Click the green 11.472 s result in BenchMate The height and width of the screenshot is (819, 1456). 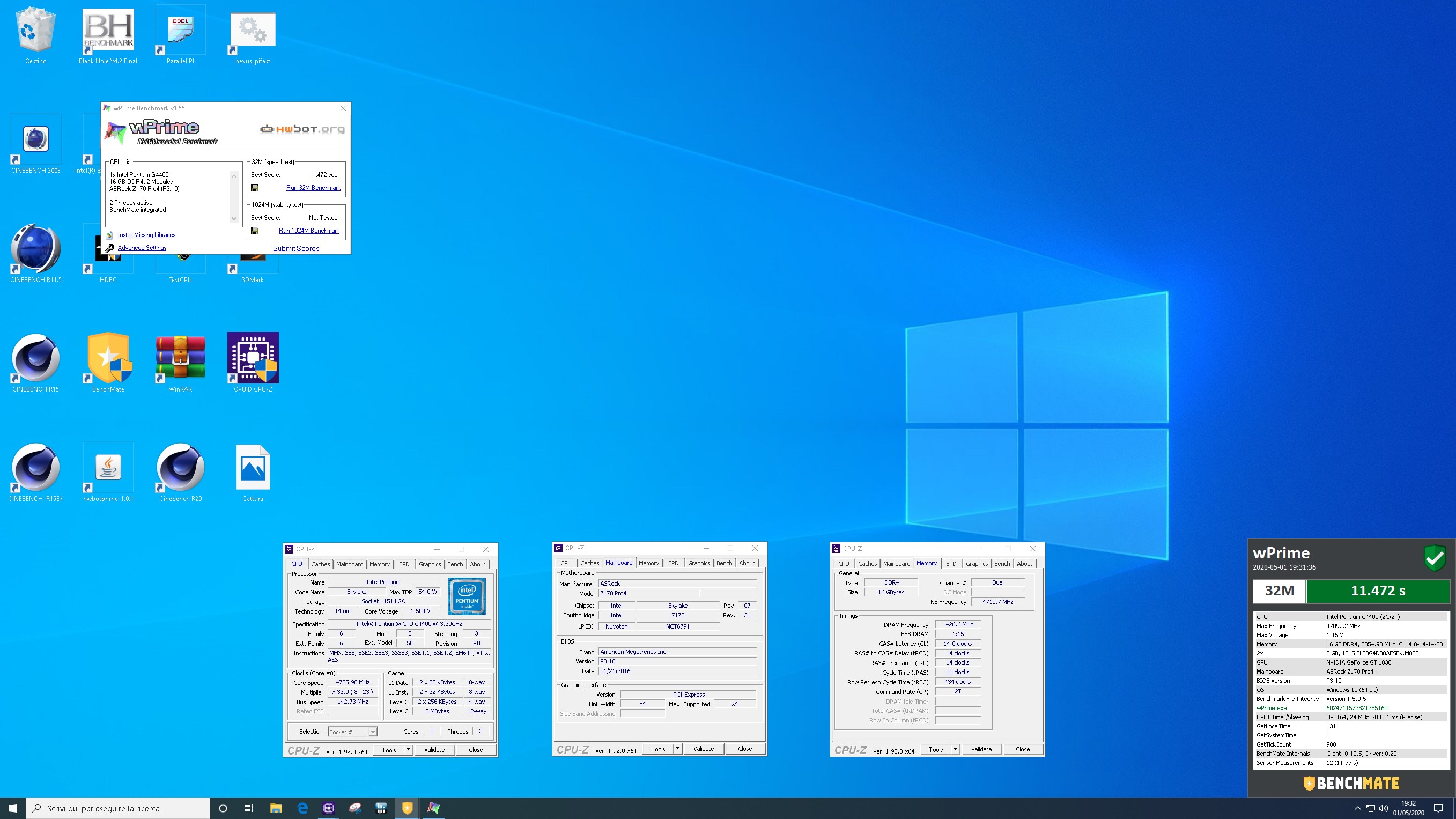(1378, 591)
